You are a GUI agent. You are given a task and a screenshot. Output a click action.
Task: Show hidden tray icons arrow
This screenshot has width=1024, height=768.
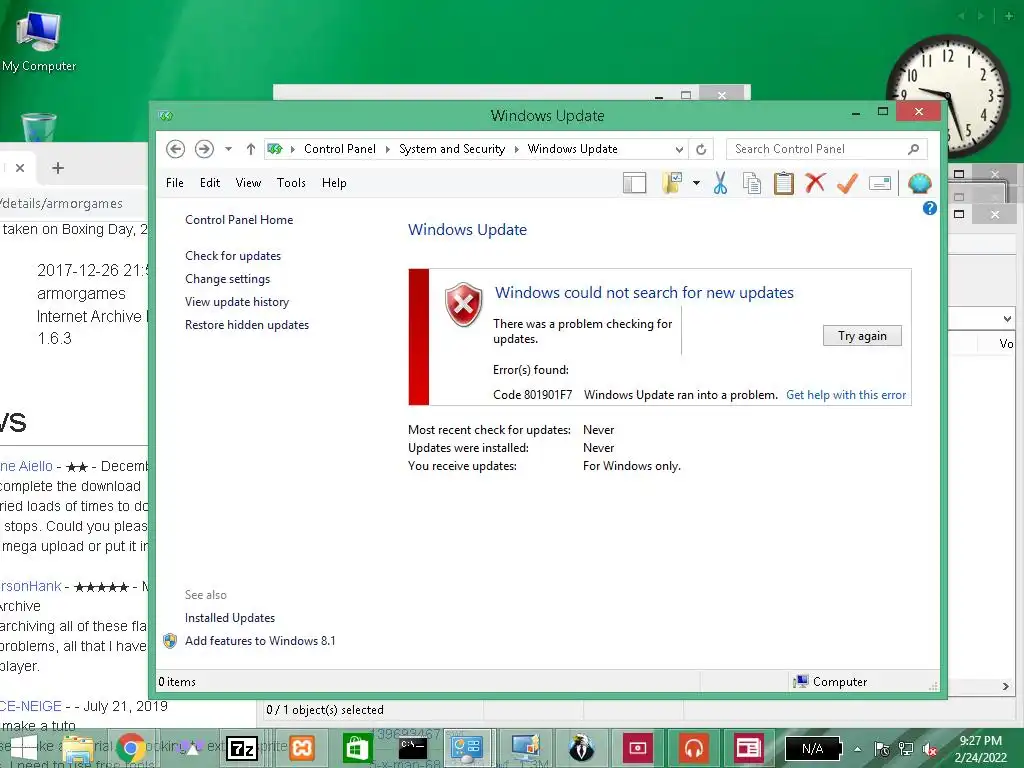click(x=857, y=749)
